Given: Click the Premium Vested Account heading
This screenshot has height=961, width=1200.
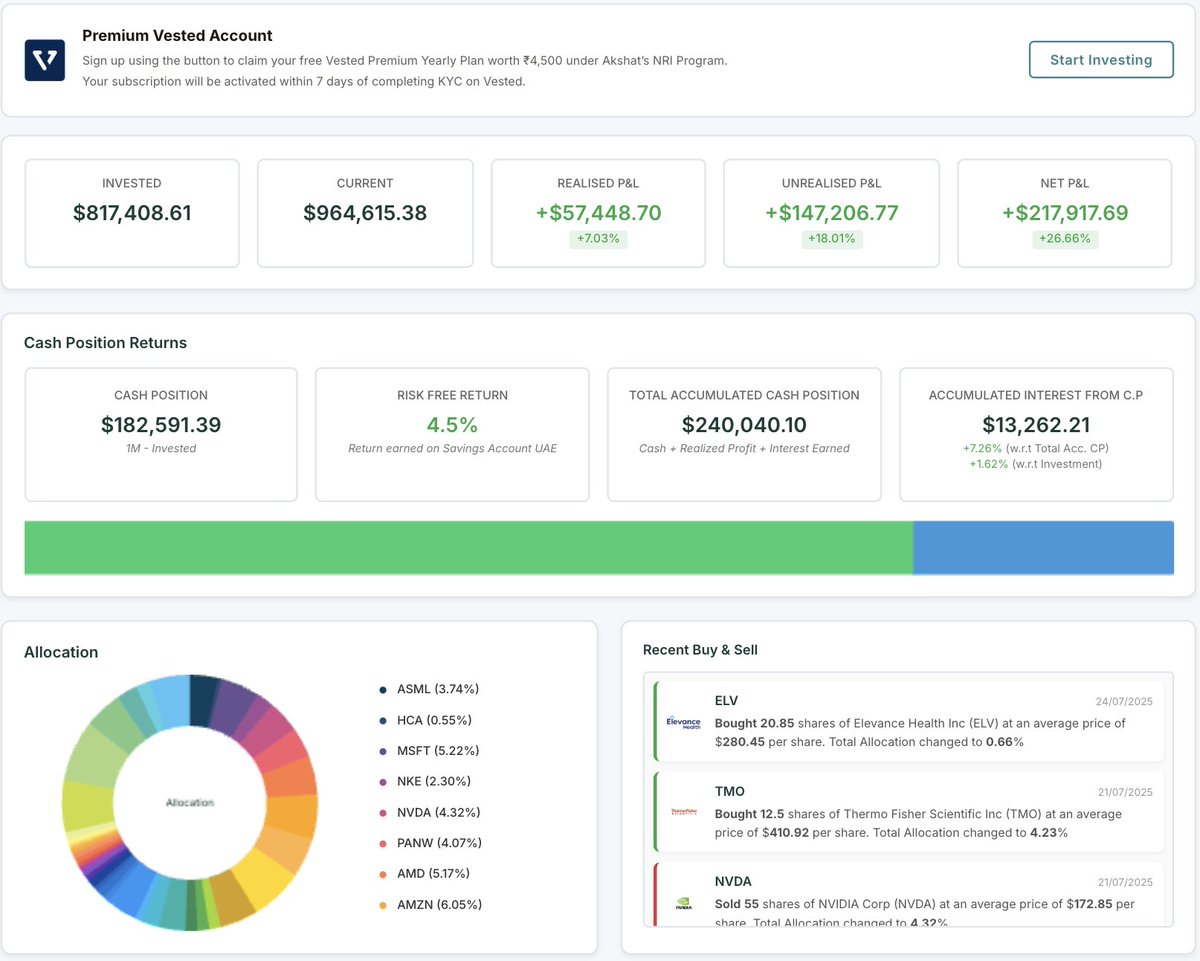Looking at the screenshot, I should pyautogui.click(x=177, y=35).
